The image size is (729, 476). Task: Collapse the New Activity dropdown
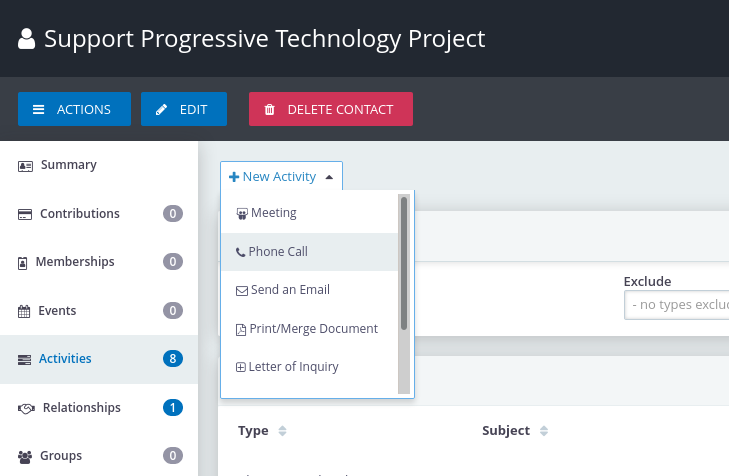(281, 176)
